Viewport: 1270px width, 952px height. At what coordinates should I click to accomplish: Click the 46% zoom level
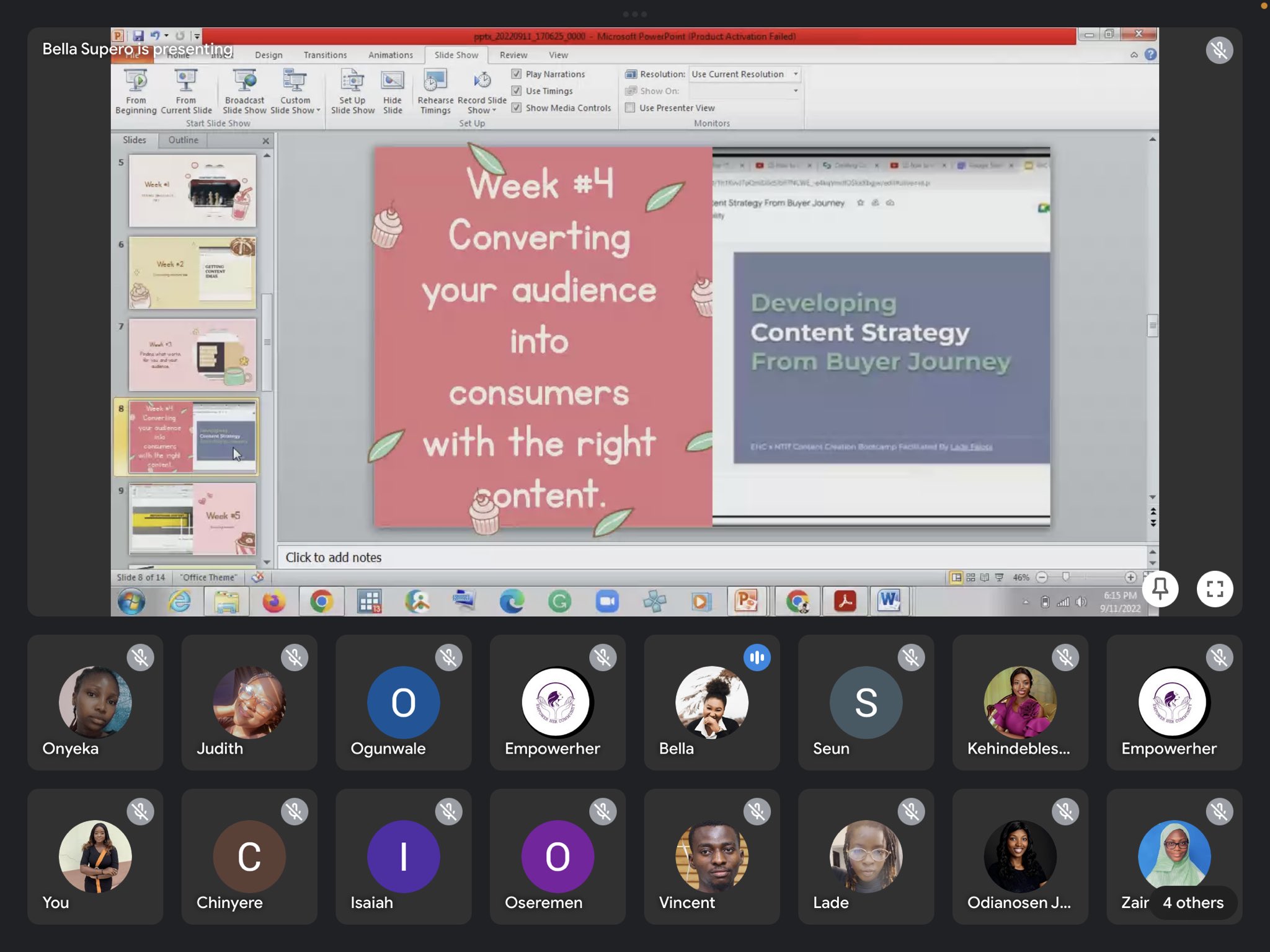pos(1021,577)
